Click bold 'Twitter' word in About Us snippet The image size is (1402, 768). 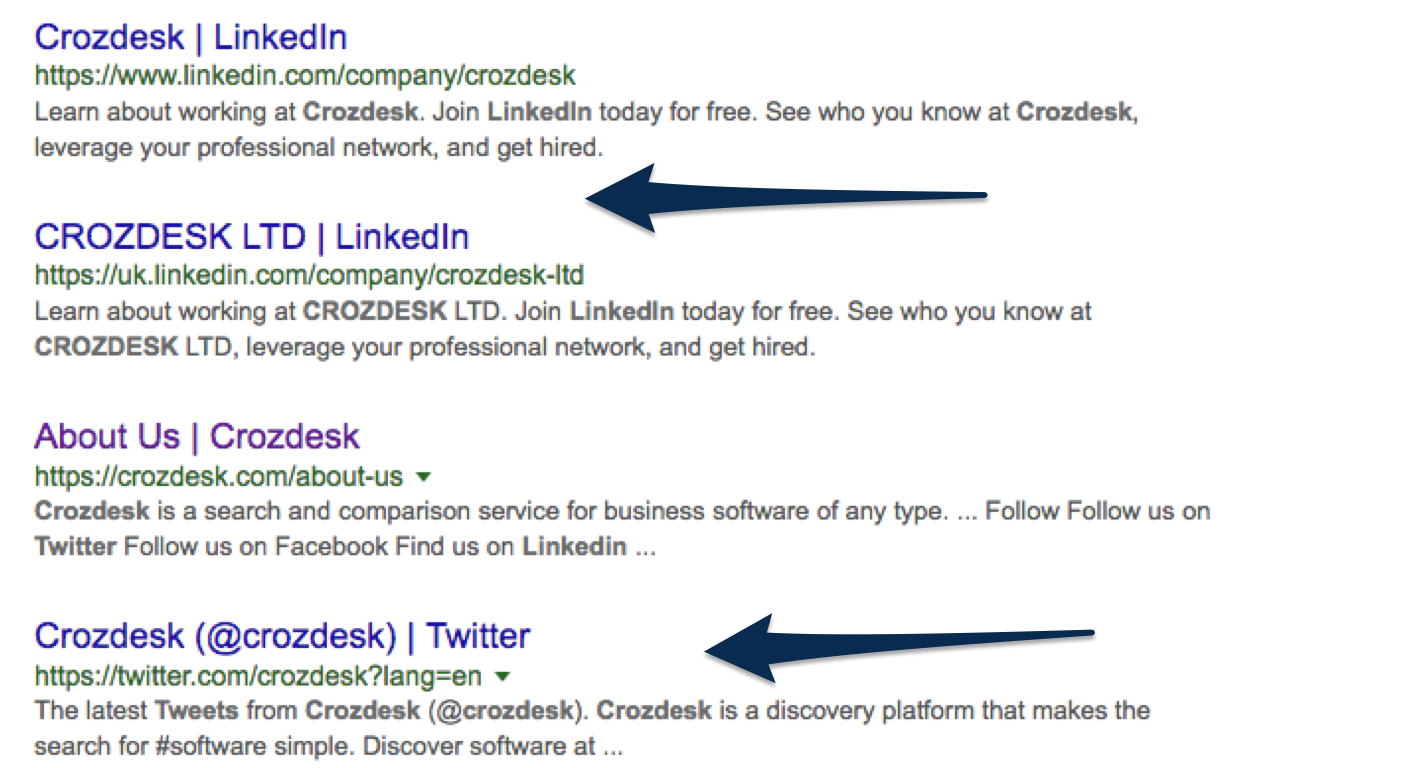[x=76, y=547]
